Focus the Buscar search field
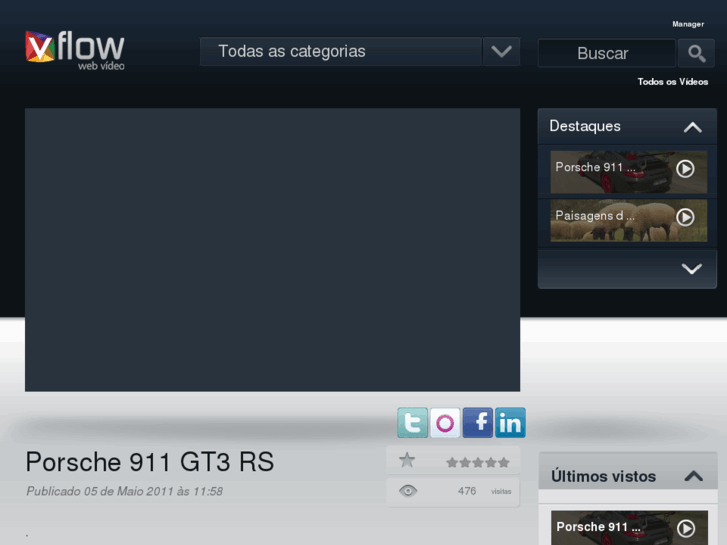 click(606, 53)
